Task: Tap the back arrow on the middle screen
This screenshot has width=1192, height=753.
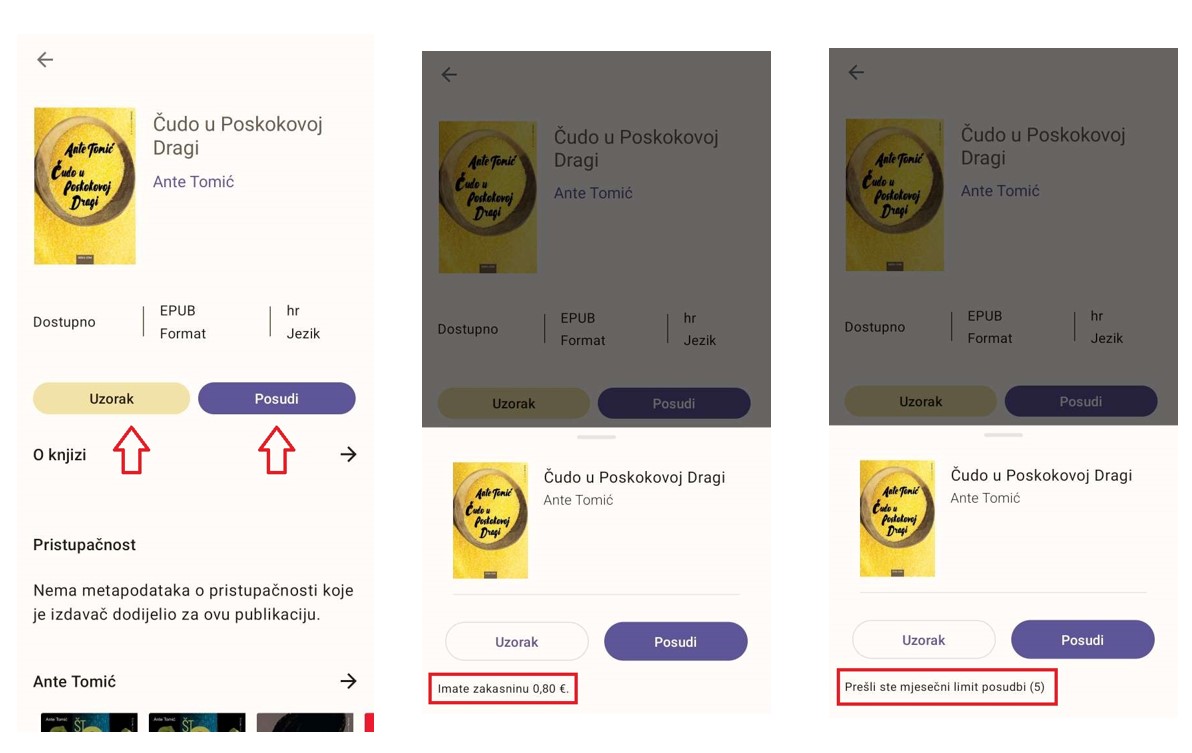Action: [x=449, y=74]
